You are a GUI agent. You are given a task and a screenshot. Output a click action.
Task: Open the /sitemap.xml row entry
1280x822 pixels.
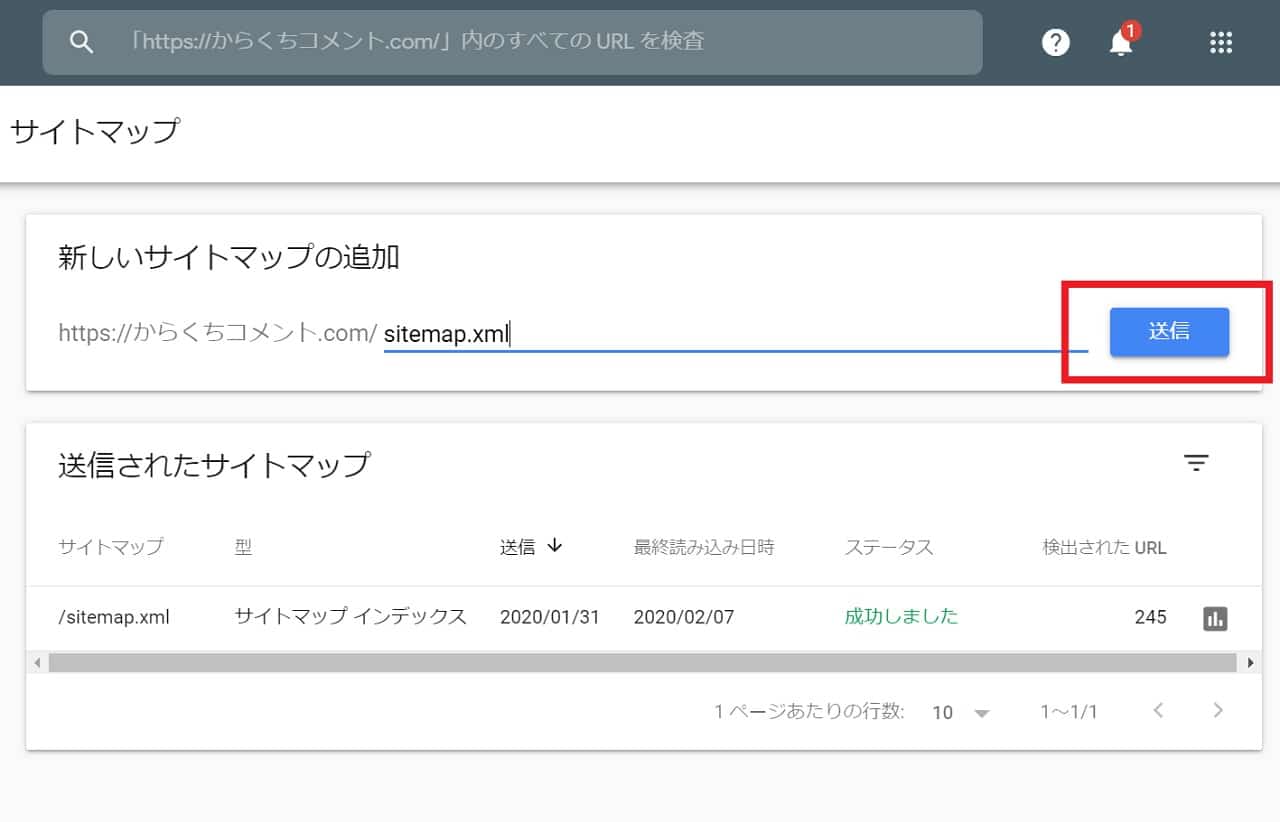[x=114, y=617]
